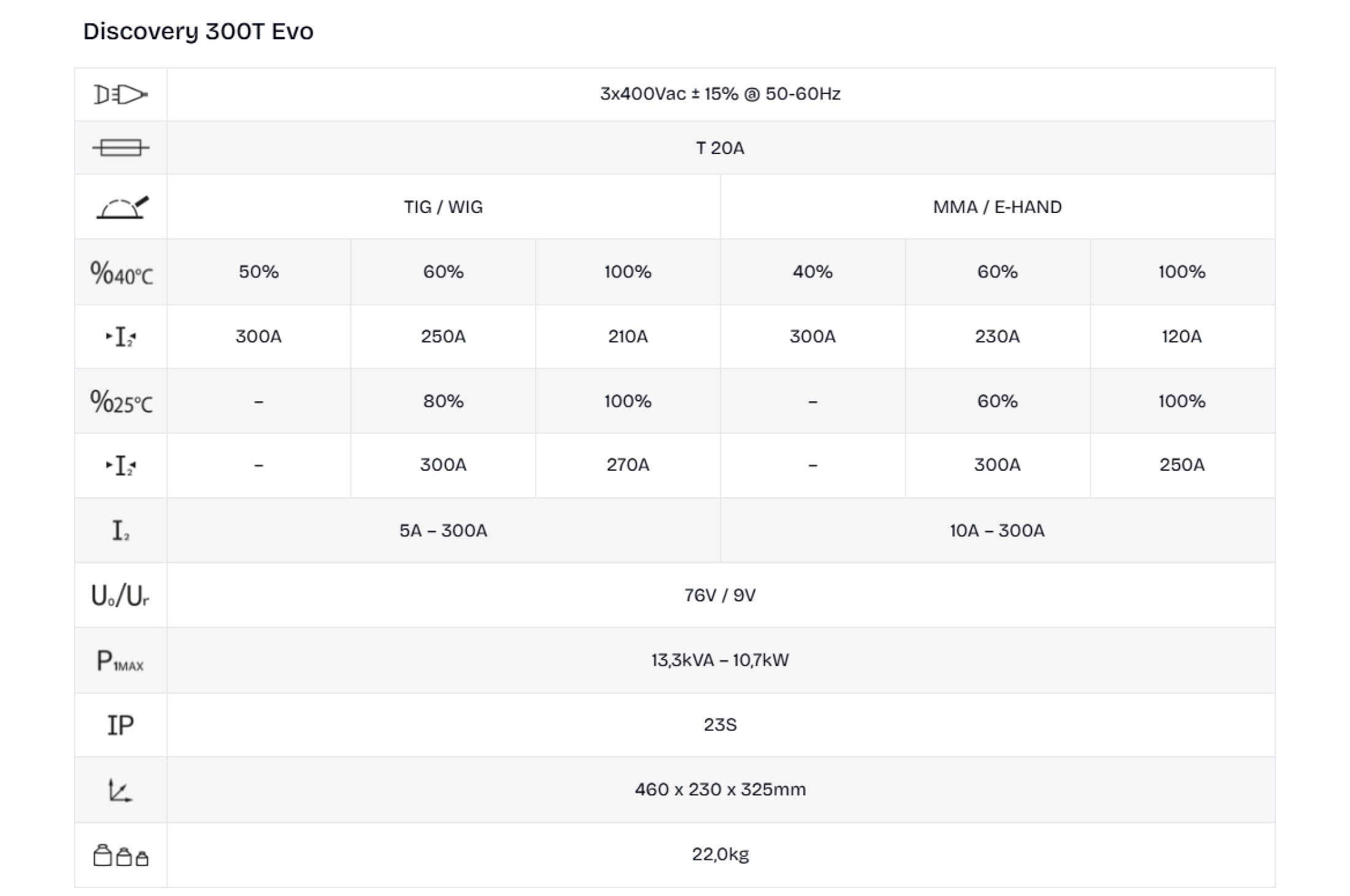The width and height of the screenshot is (1350, 896).
Task: Click the P1MAX power symbol
Action: [120, 661]
